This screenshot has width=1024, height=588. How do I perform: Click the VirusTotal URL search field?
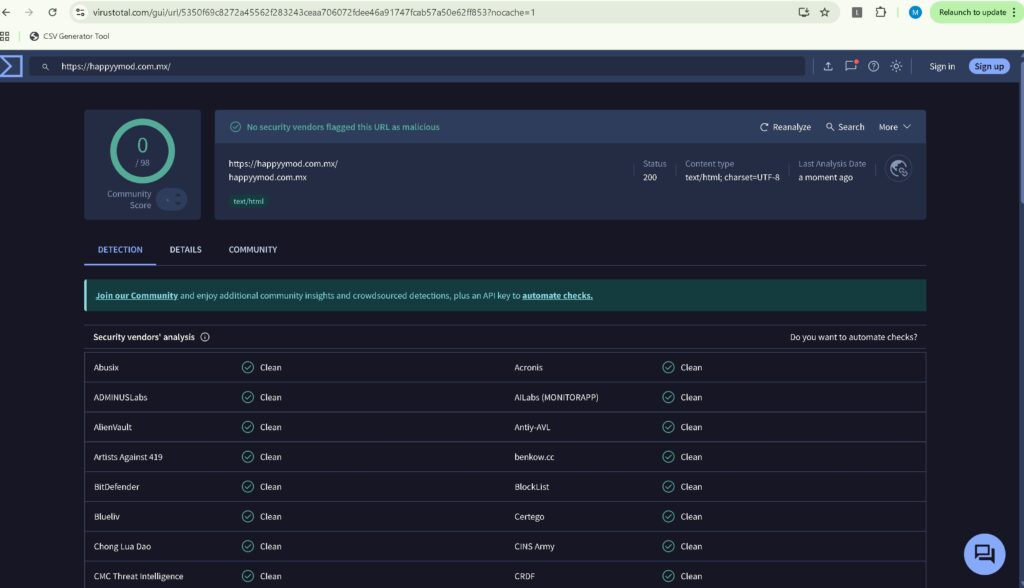[x=420, y=66]
